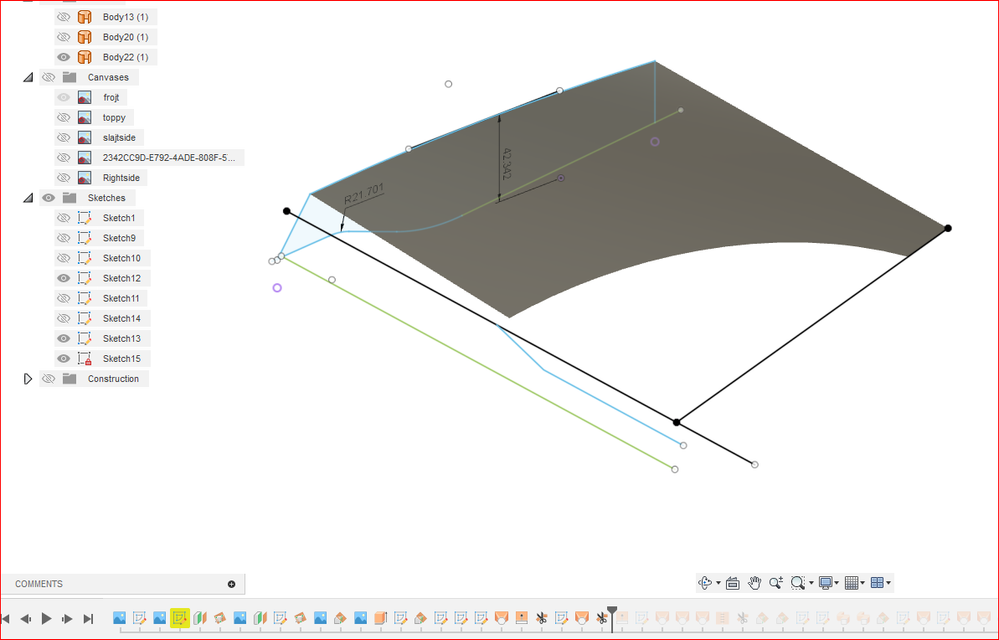This screenshot has height=640, width=999.
Task: Click the slajtside canvas image icon
Action: (84, 138)
